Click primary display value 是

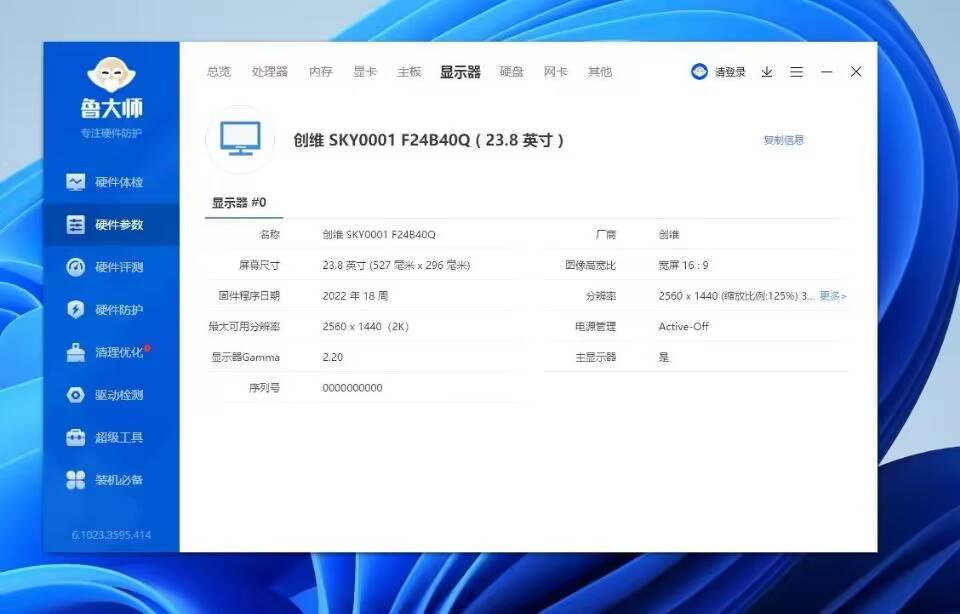point(664,357)
